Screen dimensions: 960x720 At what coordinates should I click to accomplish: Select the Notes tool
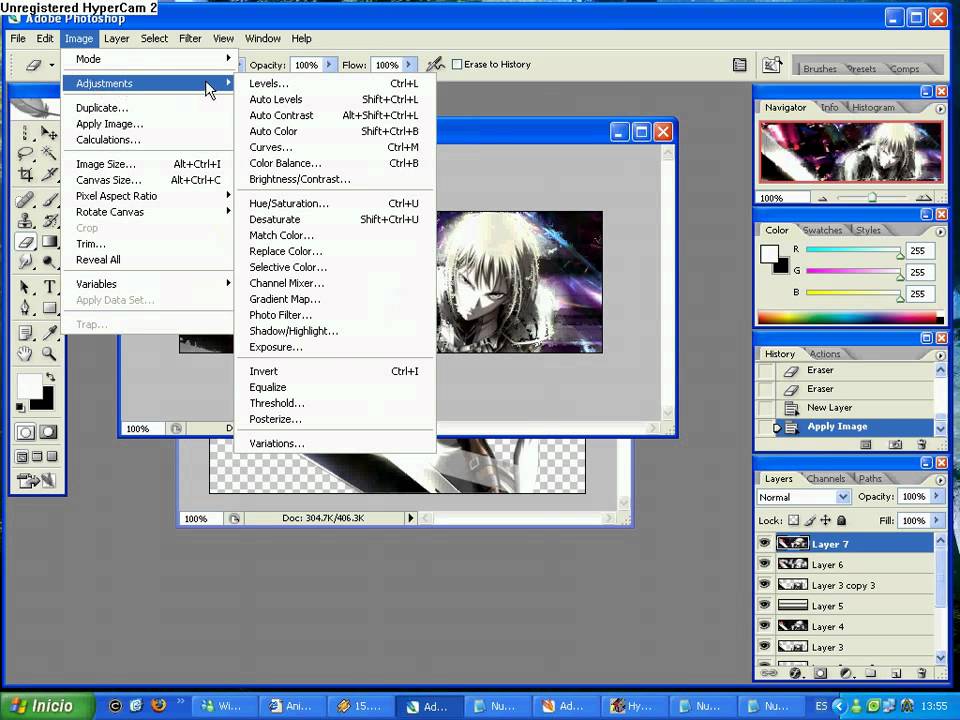pos(25,332)
